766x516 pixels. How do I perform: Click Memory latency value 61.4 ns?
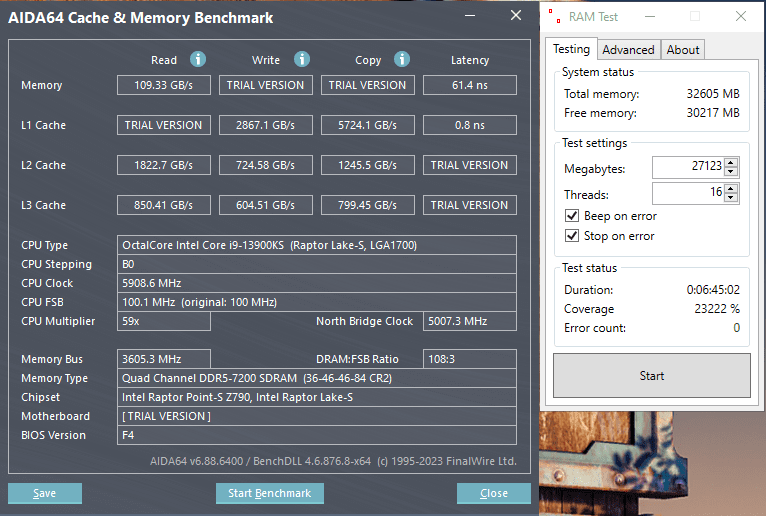469,85
